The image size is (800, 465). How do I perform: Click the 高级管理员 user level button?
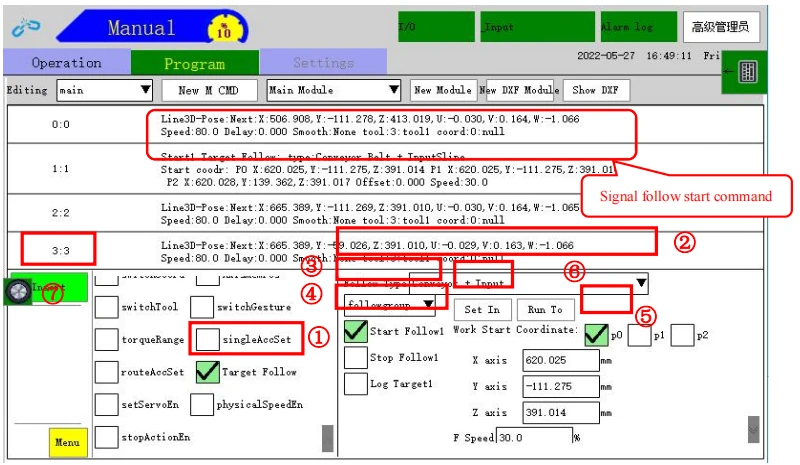(x=721, y=27)
